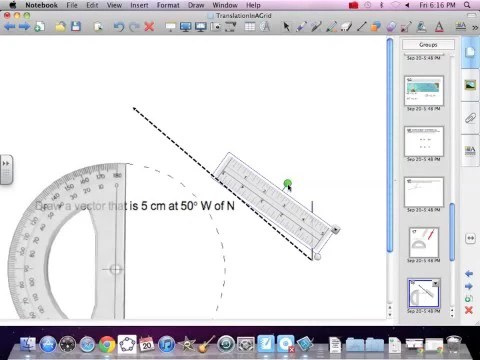Go to next page with forward arrow
The width and height of the screenshot is (480, 360).
tap(24, 26)
